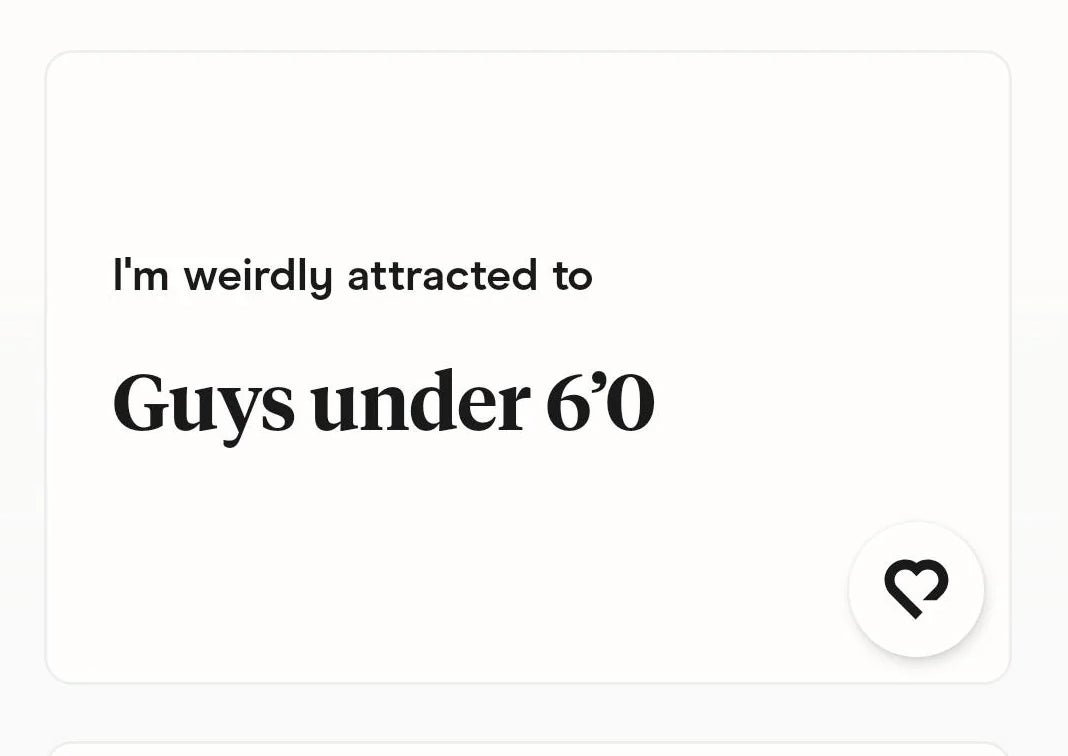Click the prompt label "I'm weirdly attracted to"
This screenshot has height=756, width=1068.
[352, 275]
